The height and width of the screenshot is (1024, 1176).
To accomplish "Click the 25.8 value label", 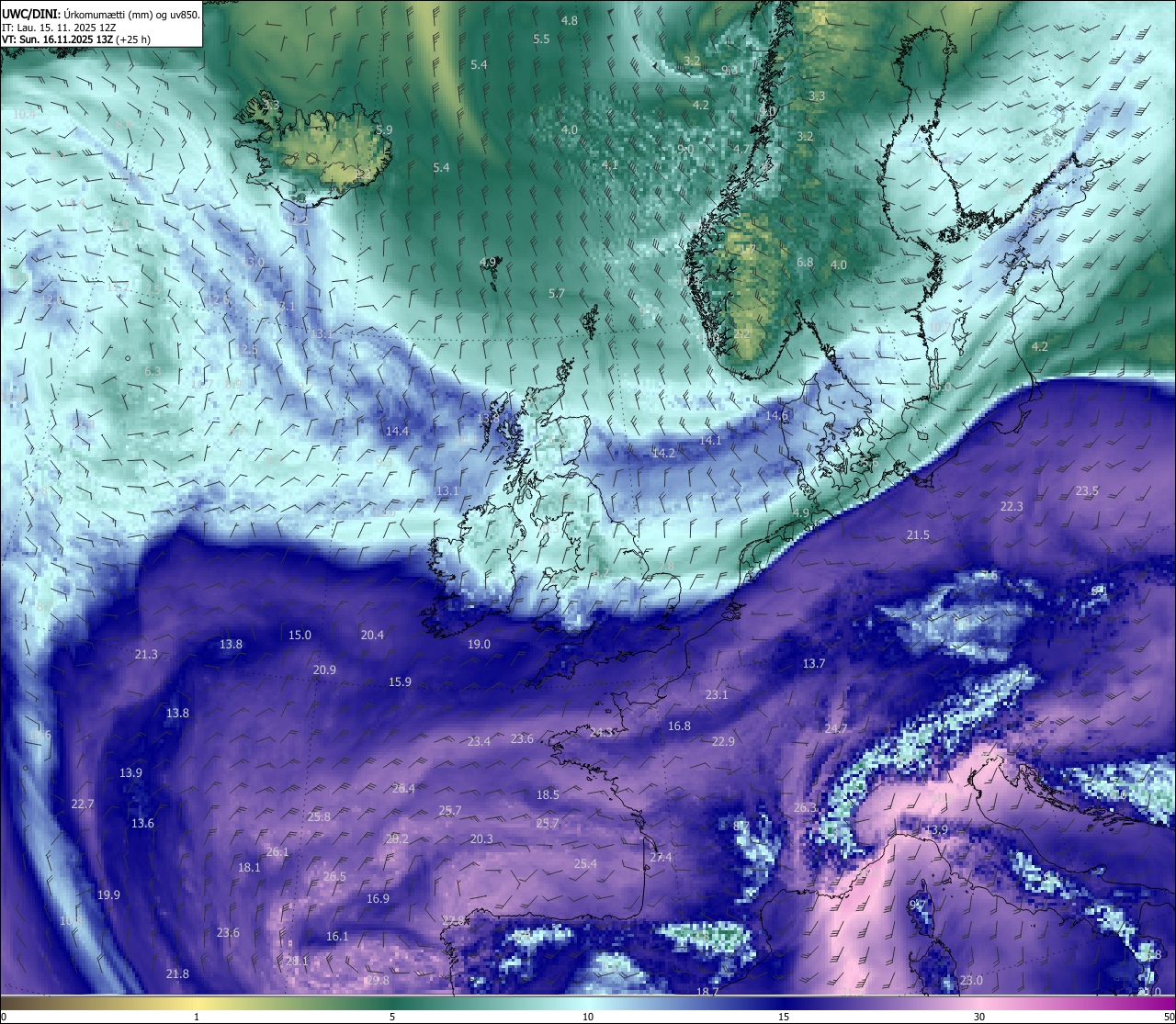I will (319, 817).
